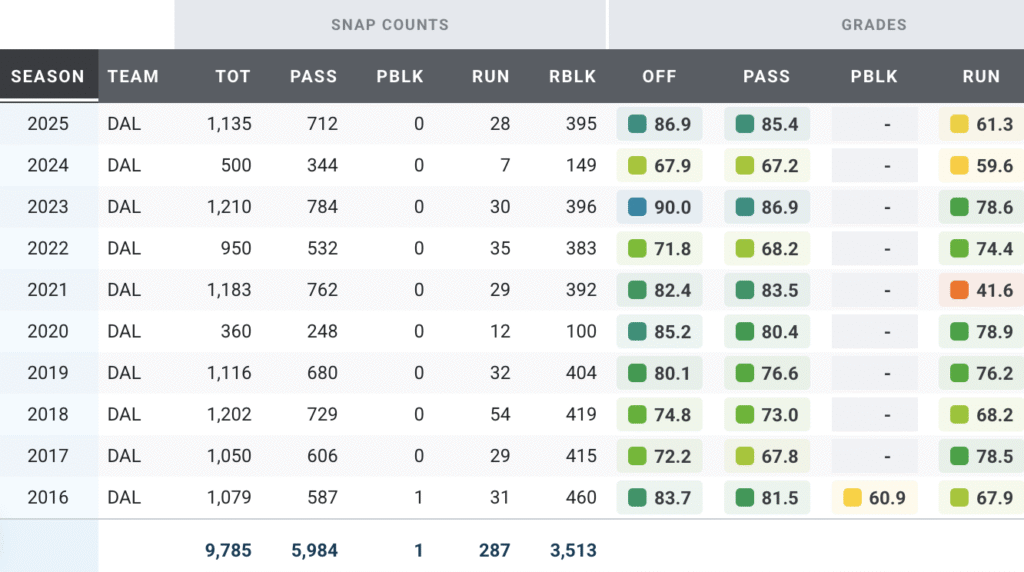The height and width of the screenshot is (572, 1024).
Task: Click the 1,210 total snaps cell
Action: tap(229, 207)
